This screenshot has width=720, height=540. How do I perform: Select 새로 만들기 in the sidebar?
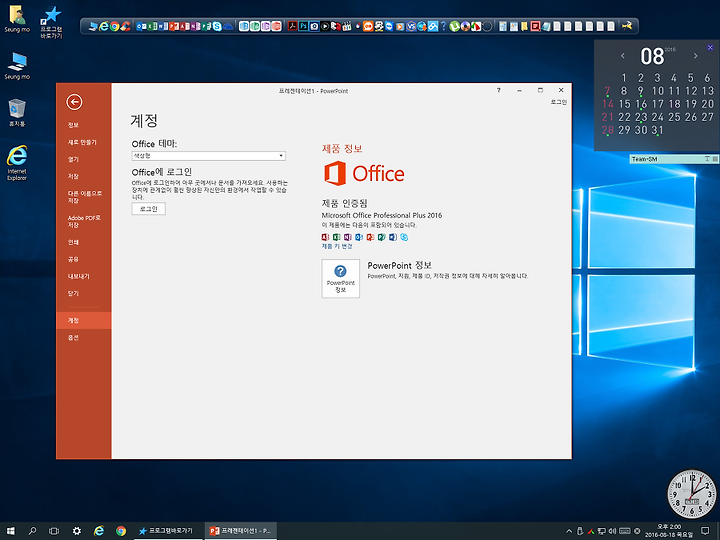pyautogui.click(x=82, y=142)
